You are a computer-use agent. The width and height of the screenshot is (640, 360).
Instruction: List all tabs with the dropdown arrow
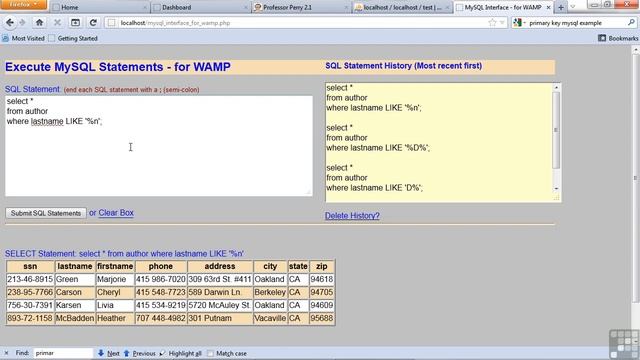573,7
